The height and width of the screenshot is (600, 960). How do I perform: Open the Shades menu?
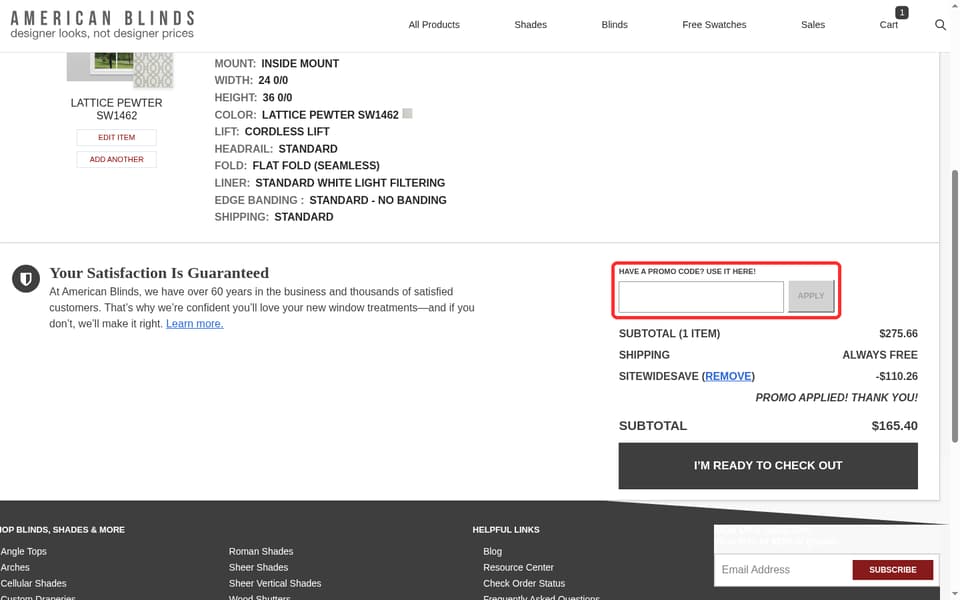pyautogui.click(x=530, y=24)
